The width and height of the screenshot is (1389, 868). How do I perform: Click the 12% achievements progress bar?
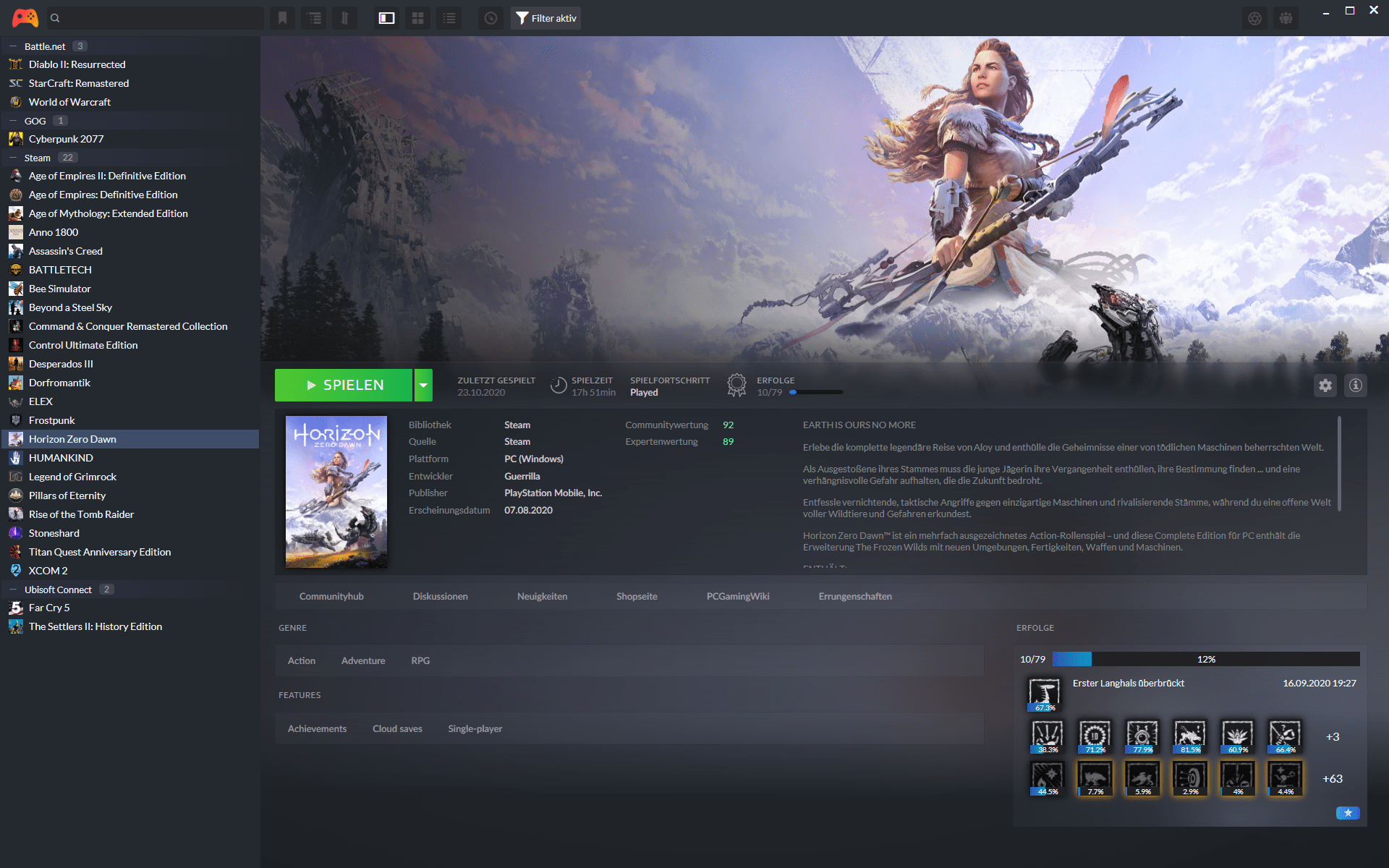coord(1206,659)
